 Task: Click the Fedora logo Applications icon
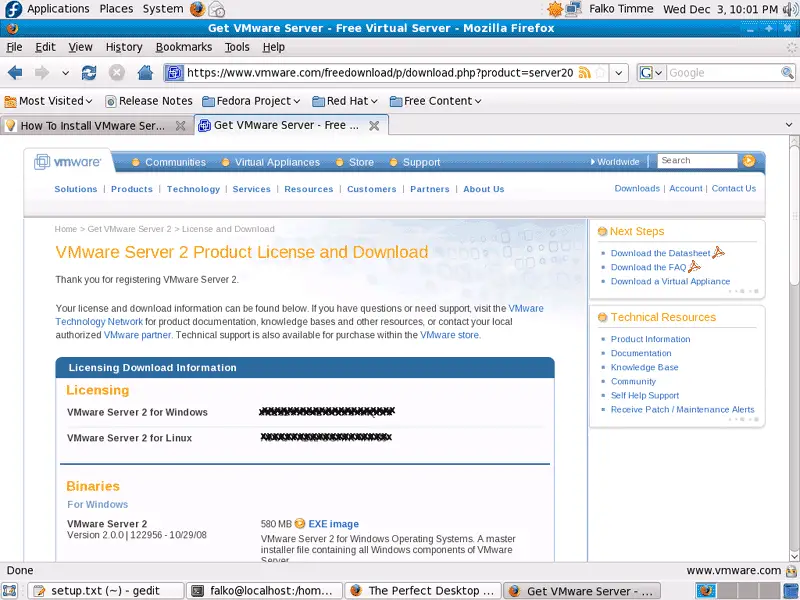click(x=13, y=9)
